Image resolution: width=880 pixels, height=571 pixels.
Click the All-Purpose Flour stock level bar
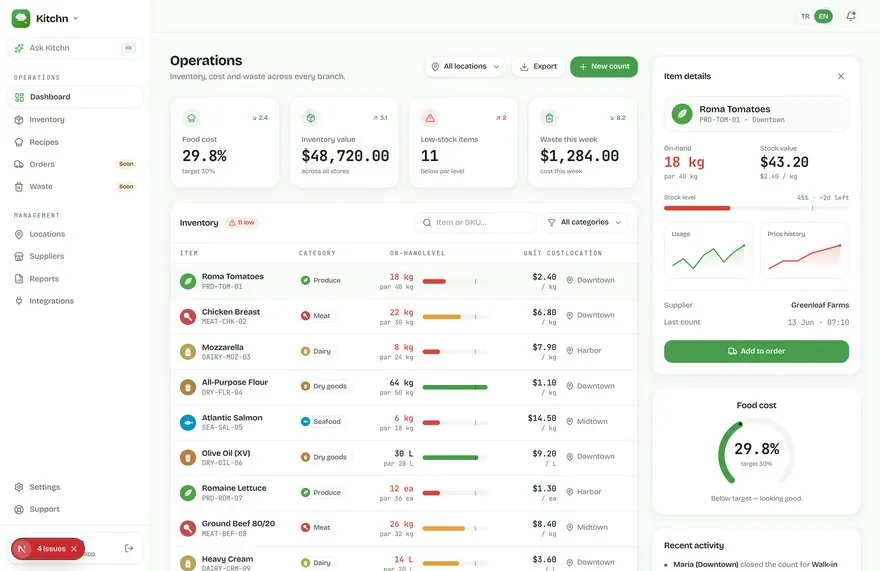[455, 387]
